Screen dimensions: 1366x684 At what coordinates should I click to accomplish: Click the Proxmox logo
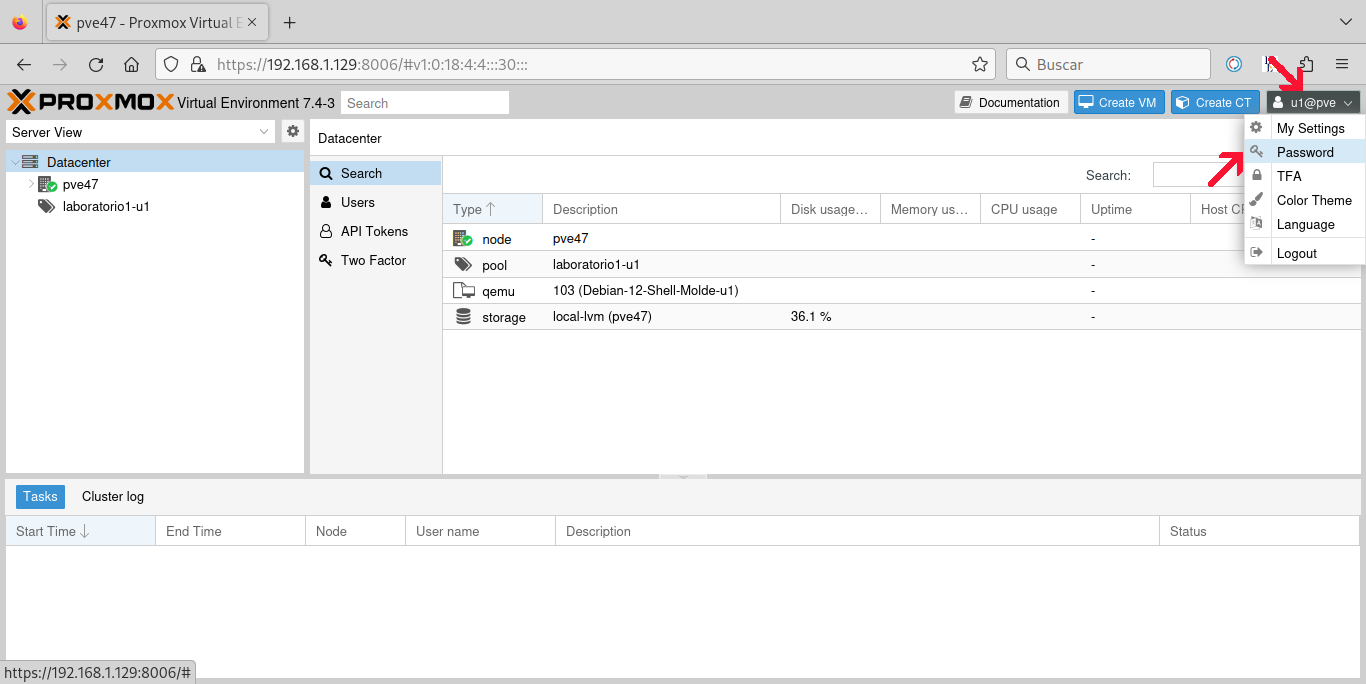[90, 102]
